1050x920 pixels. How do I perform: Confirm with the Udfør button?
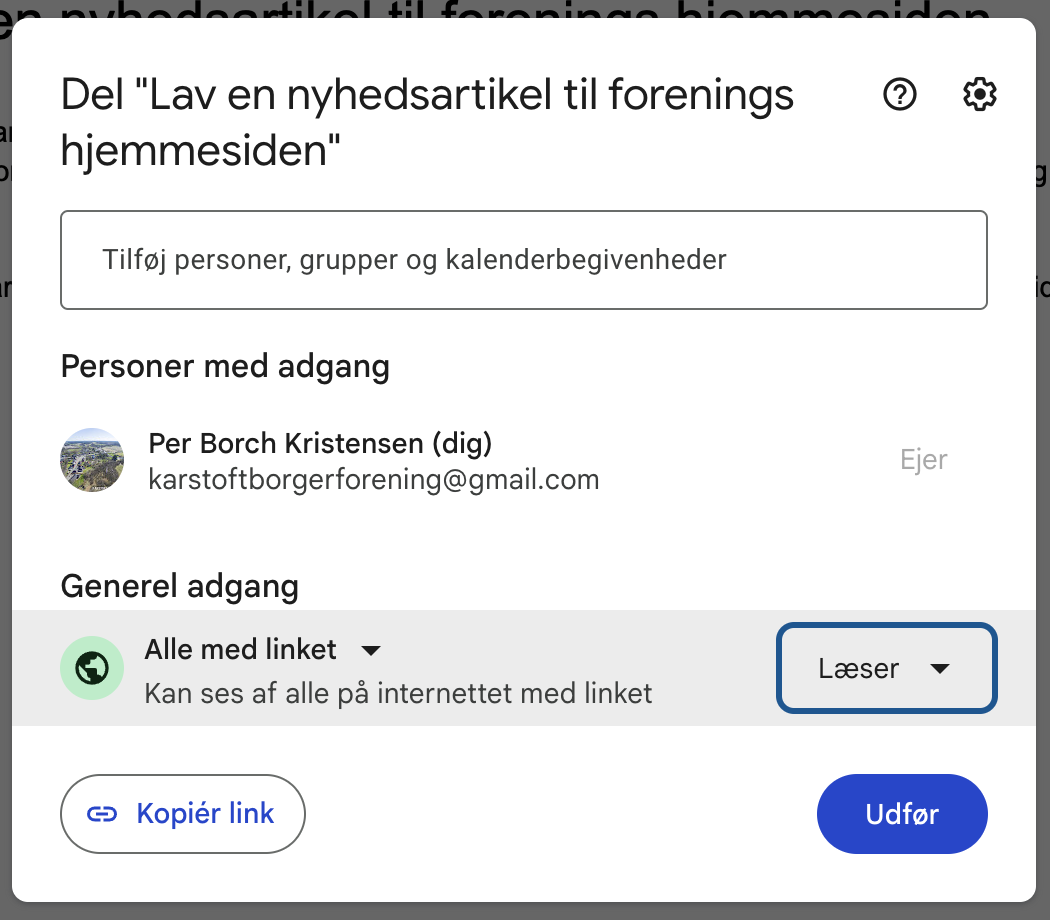[x=902, y=814]
